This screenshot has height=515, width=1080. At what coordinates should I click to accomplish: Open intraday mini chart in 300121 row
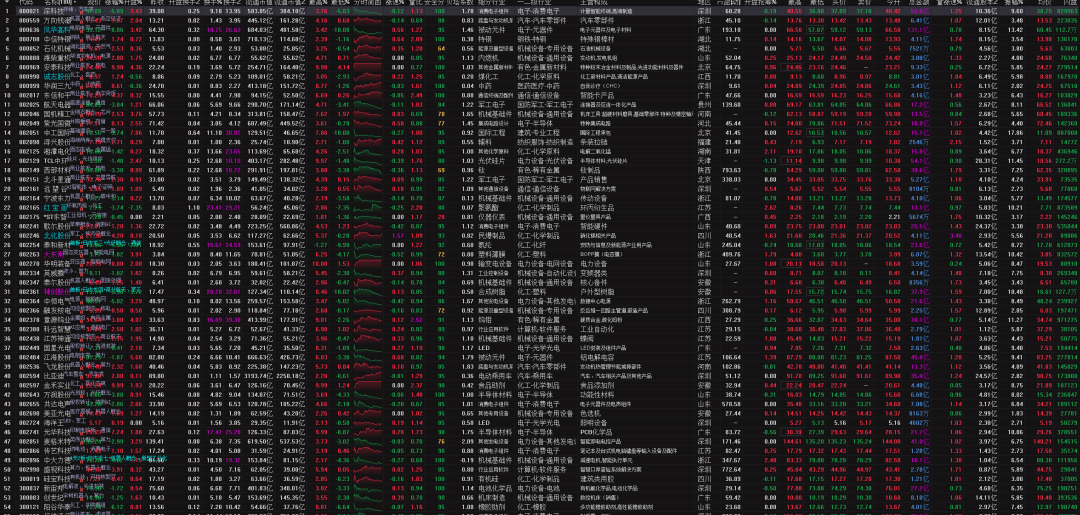click(x=366, y=505)
